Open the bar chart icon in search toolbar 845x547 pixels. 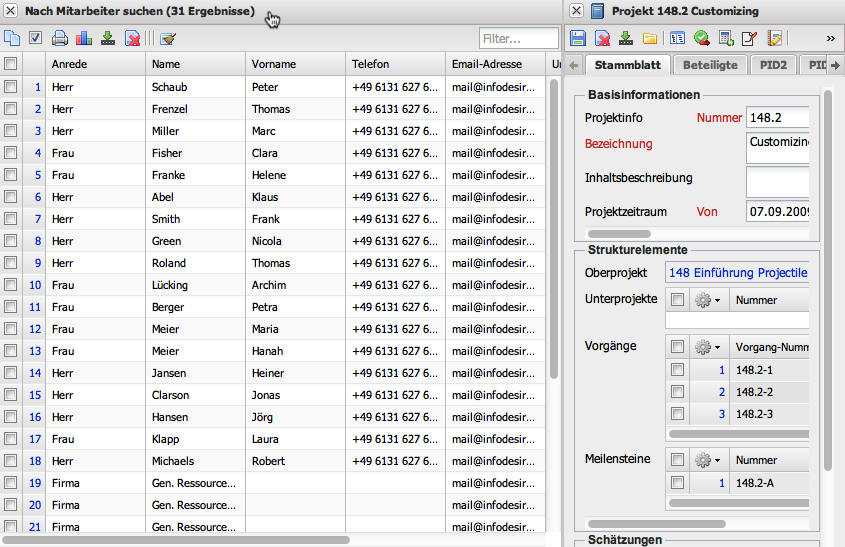(84, 39)
